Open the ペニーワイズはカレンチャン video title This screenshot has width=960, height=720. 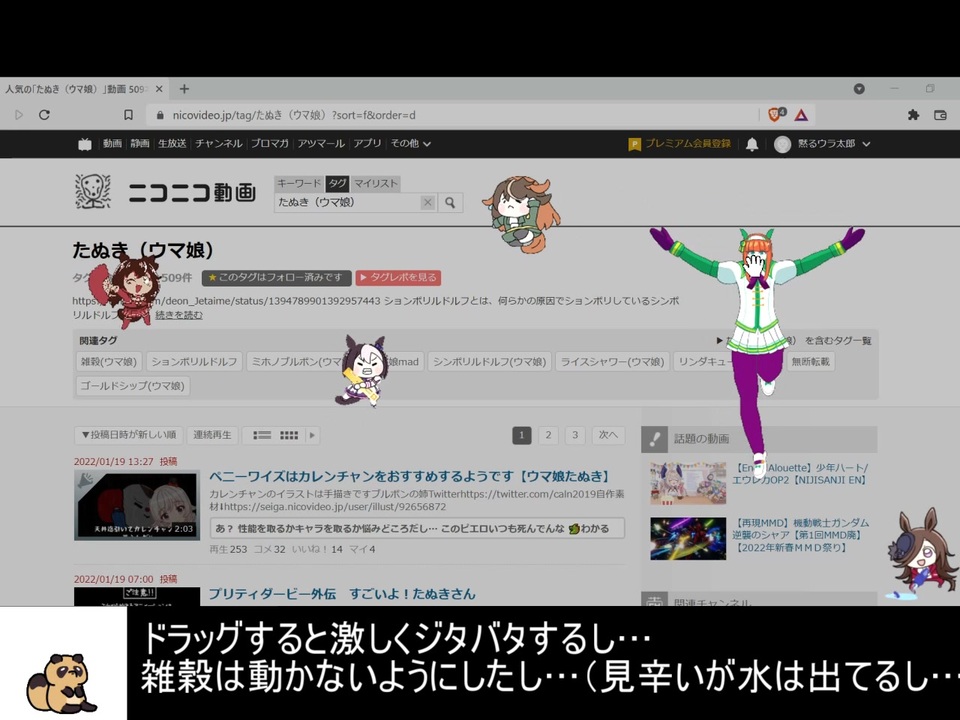(x=409, y=477)
